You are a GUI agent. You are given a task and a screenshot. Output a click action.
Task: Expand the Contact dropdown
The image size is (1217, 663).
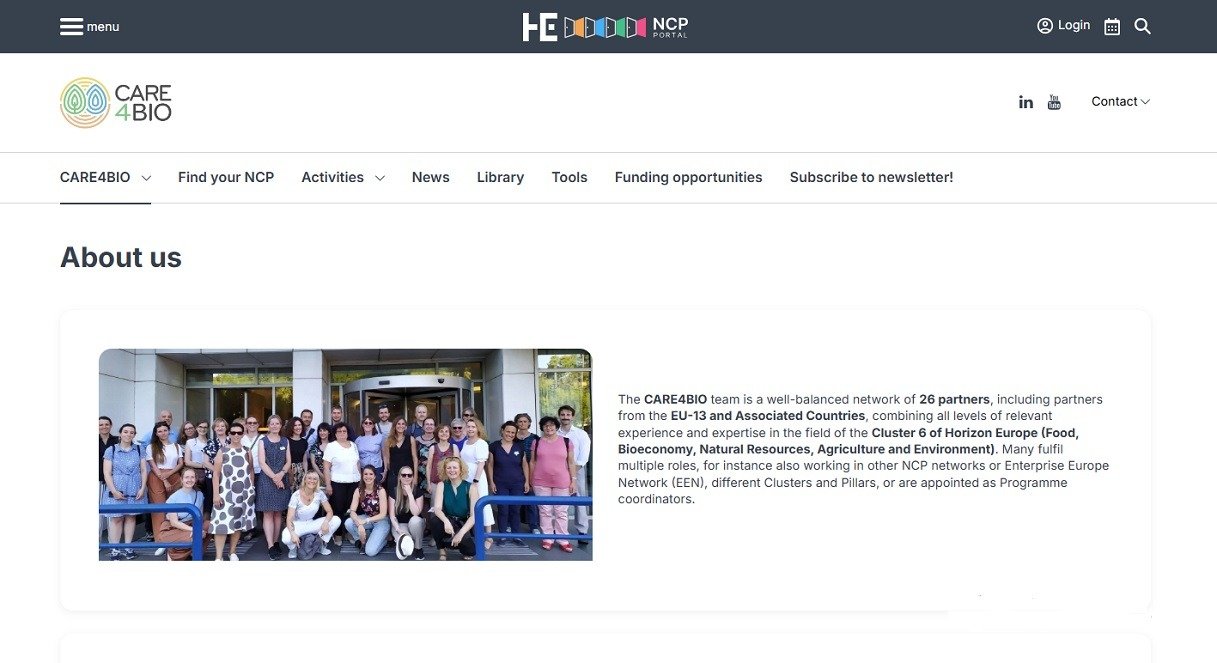click(x=1120, y=102)
